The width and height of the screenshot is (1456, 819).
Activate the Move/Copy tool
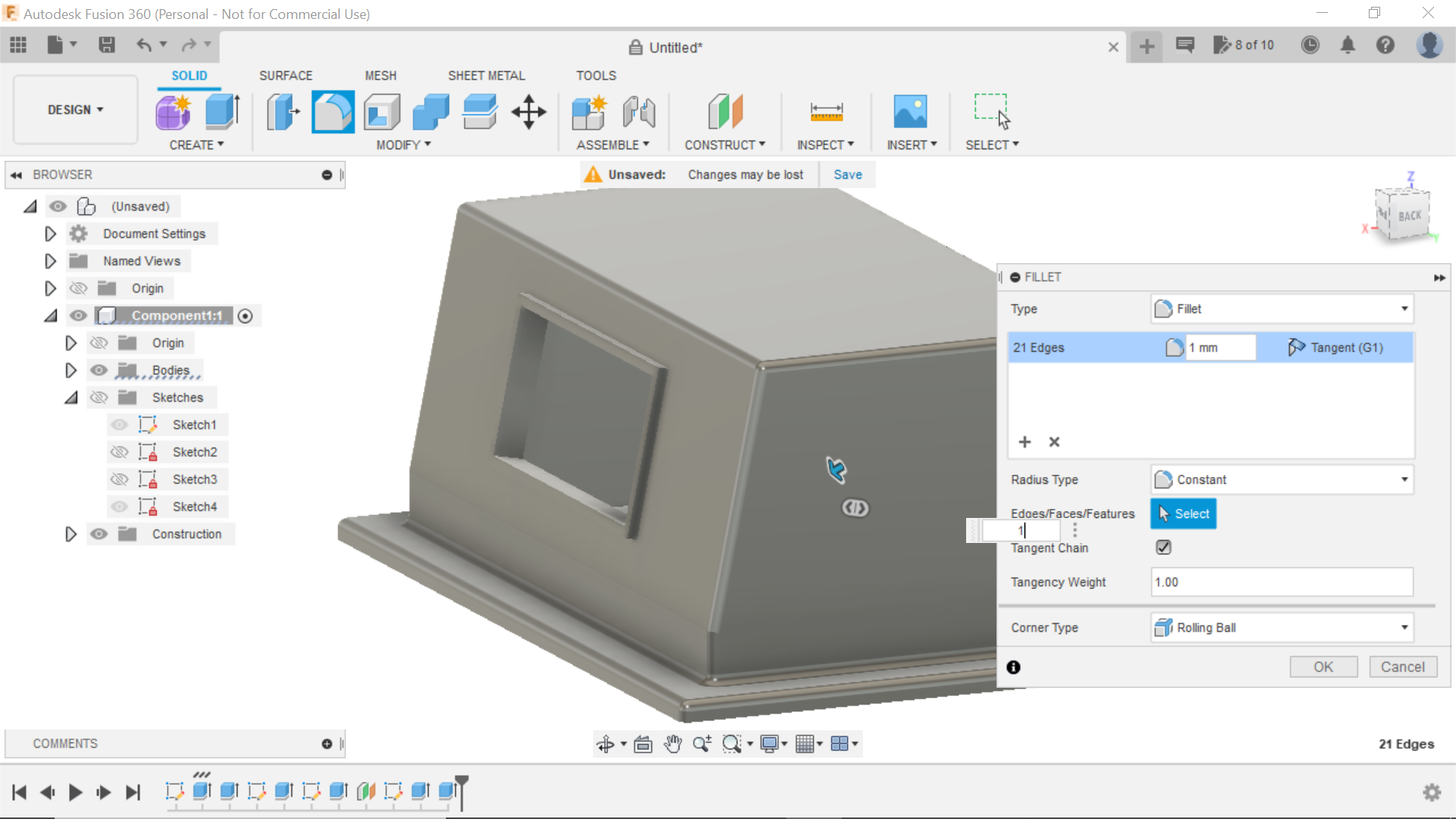click(528, 111)
